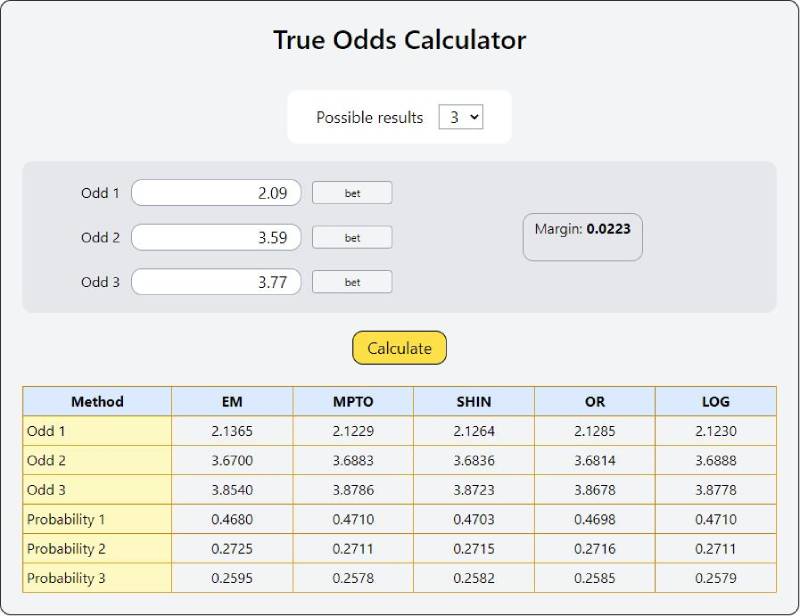Focus the Odd 3 input box

point(216,282)
